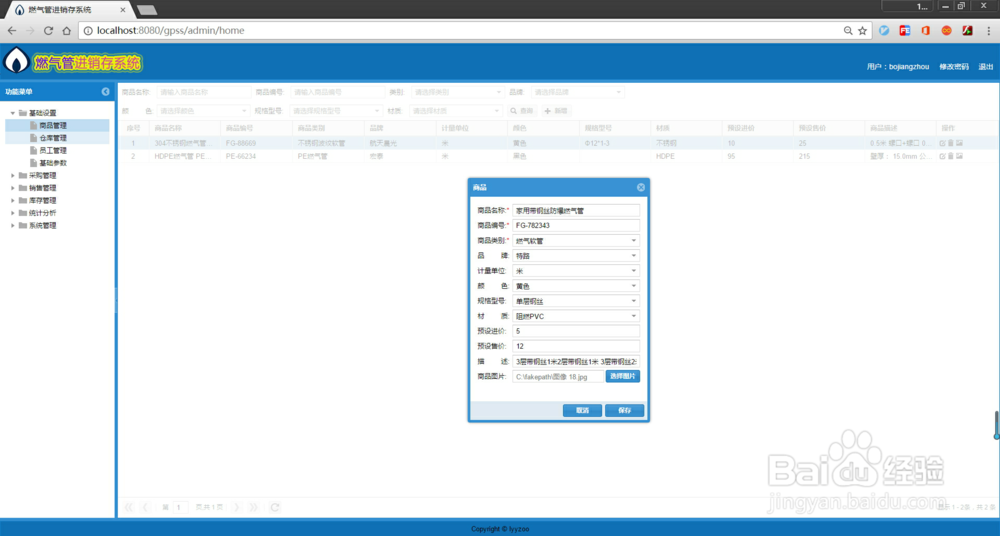The width and height of the screenshot is (1000, 536).
Task: Click the browser forward arrow
Action: [x=30, y=31]
